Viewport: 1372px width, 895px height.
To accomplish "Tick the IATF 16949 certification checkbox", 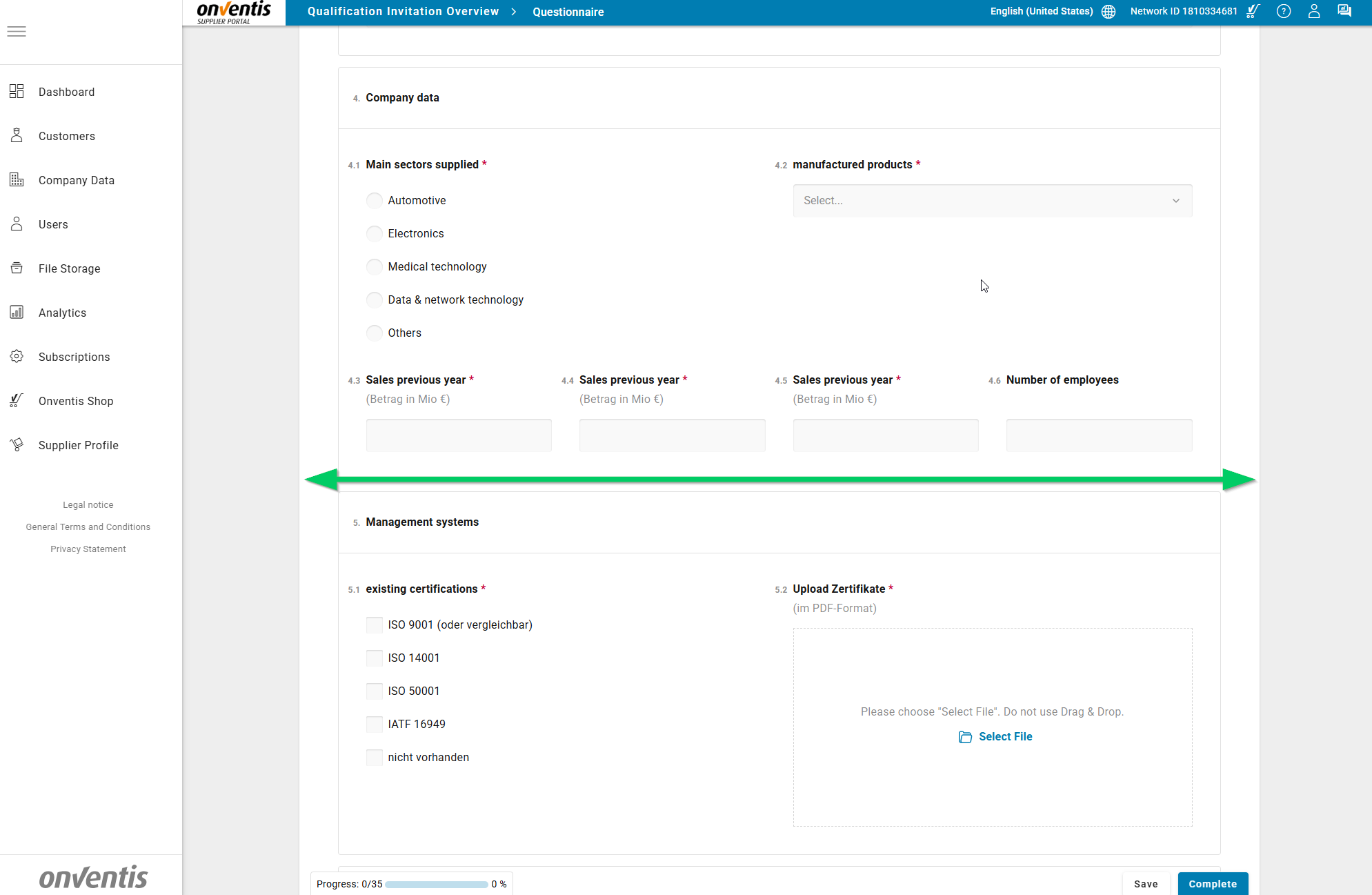I will (375, 725).
